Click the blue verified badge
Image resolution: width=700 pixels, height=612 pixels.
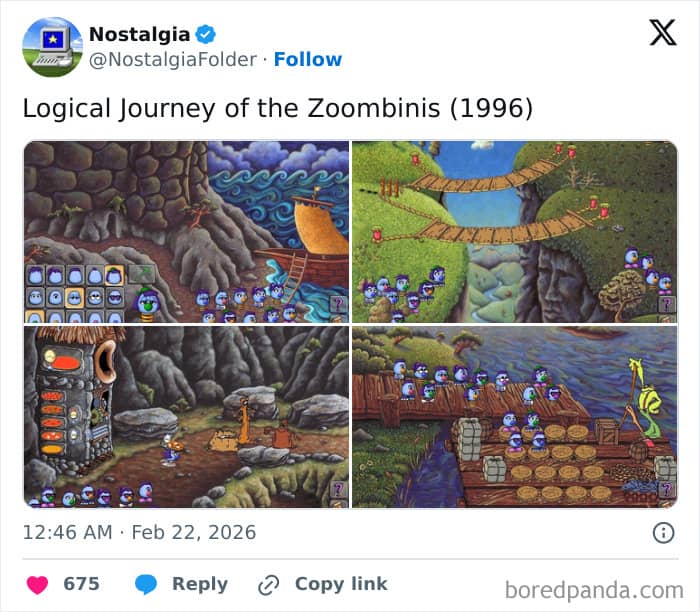[206, 34]
